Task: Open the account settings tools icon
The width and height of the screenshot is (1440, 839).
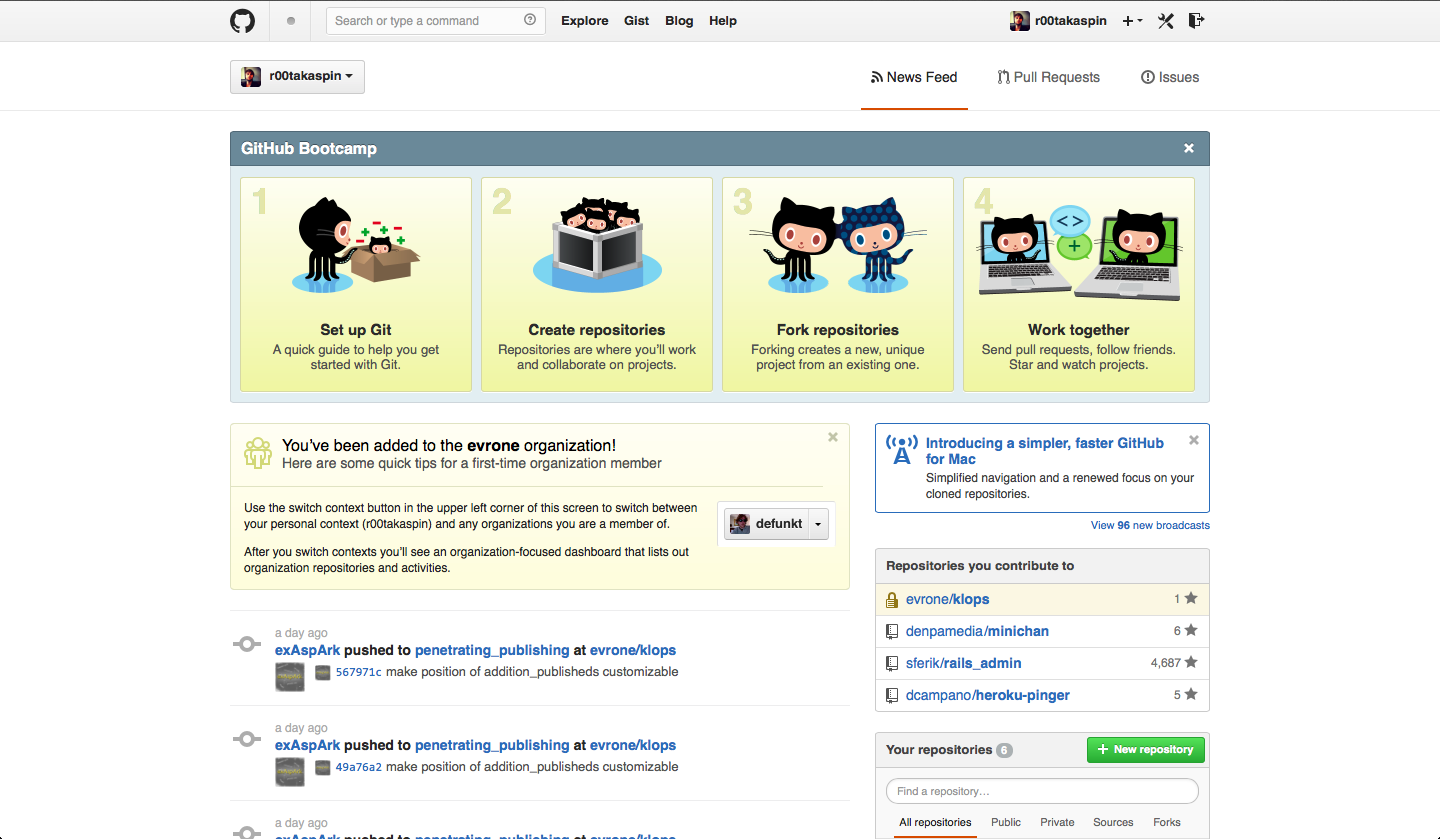Action: coord(1165,21)
